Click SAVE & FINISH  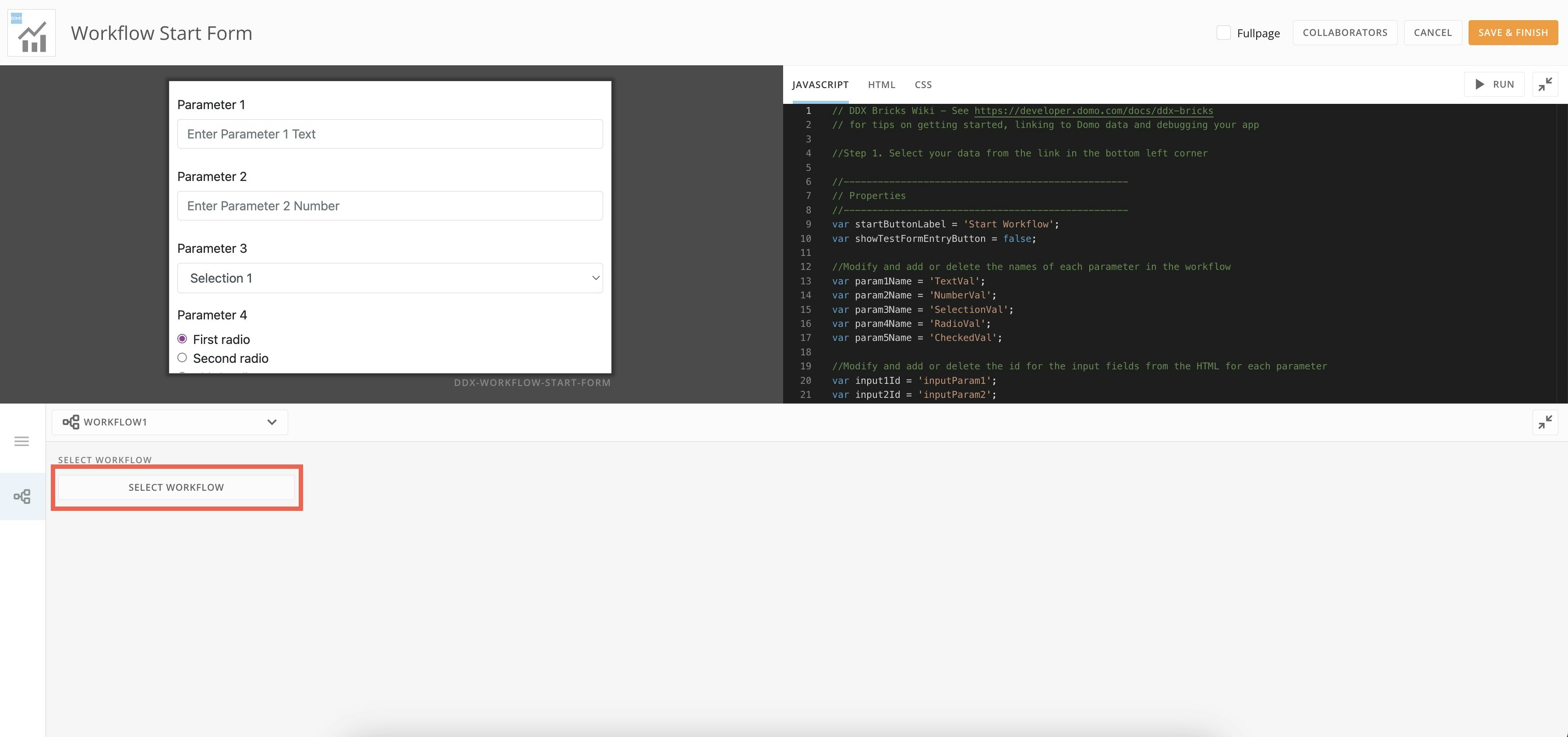pos(1513,32)
